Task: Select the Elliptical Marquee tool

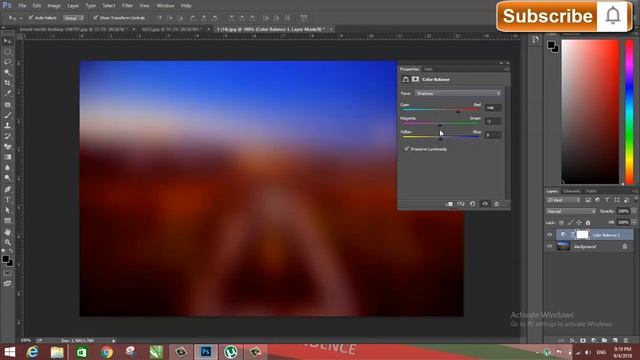Action: coord(7,52)
